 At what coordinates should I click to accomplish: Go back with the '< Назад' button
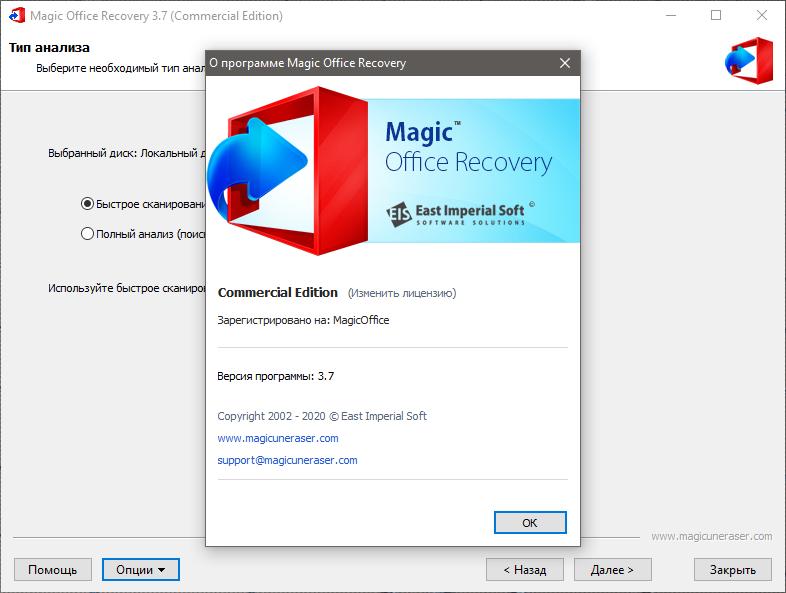click(524, 570)
